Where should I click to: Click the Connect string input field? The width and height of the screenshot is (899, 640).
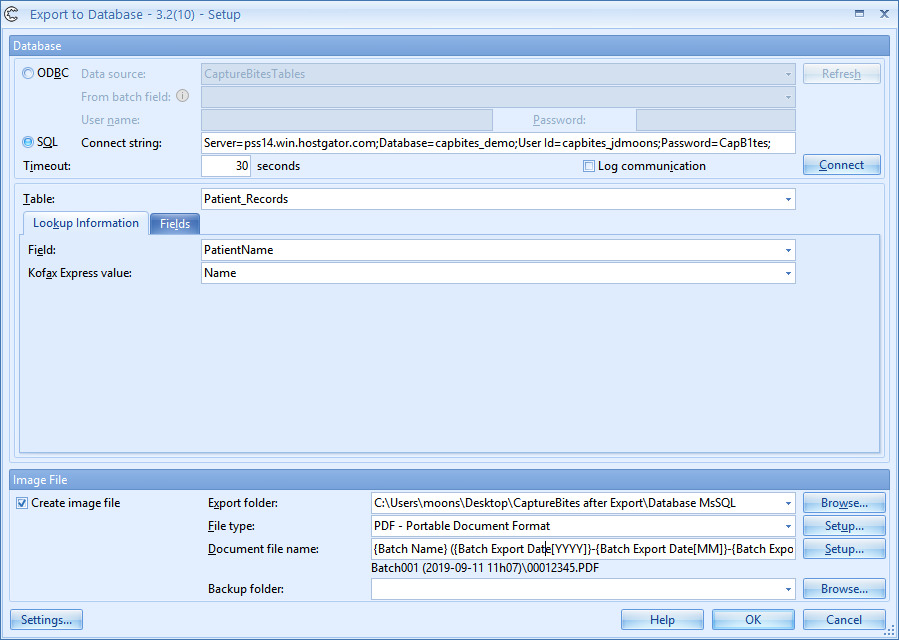[498, 143]
